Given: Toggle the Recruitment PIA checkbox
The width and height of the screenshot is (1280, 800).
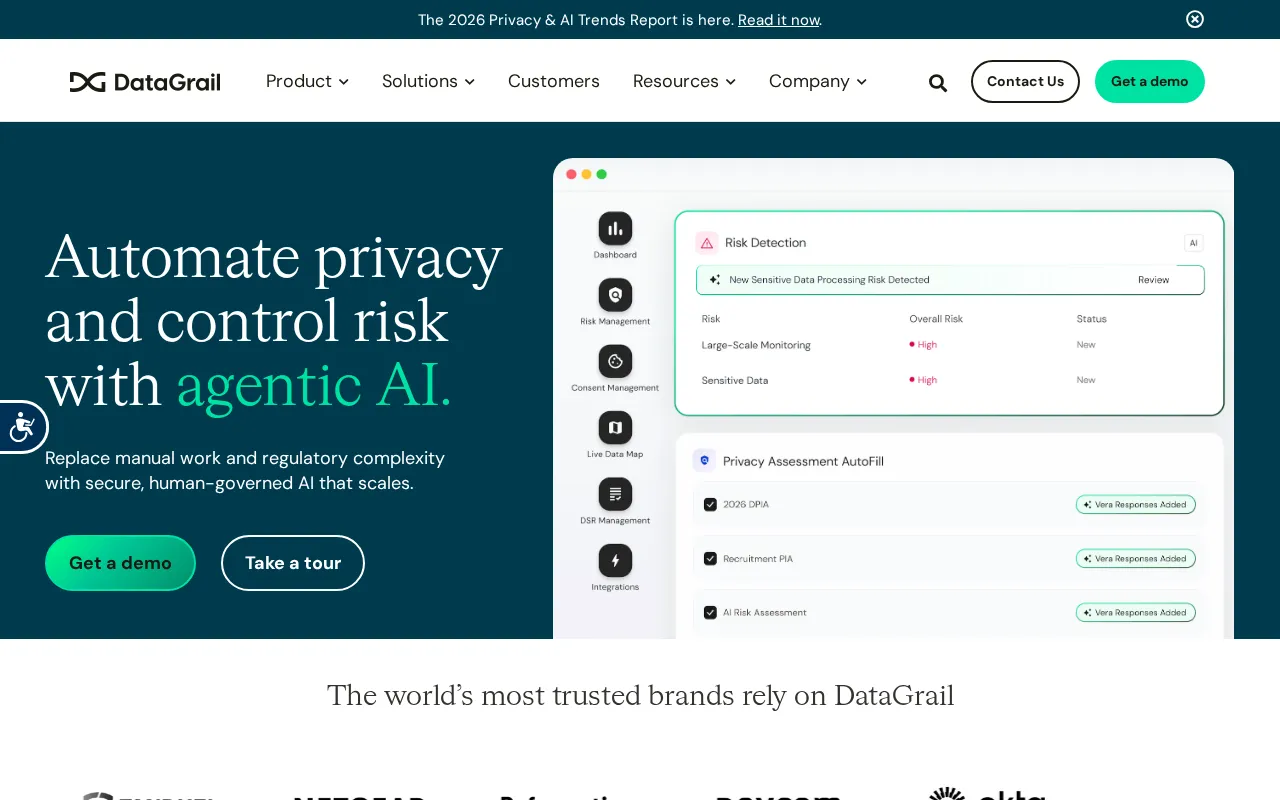Looking at the screenshot, I should [710, 559].
